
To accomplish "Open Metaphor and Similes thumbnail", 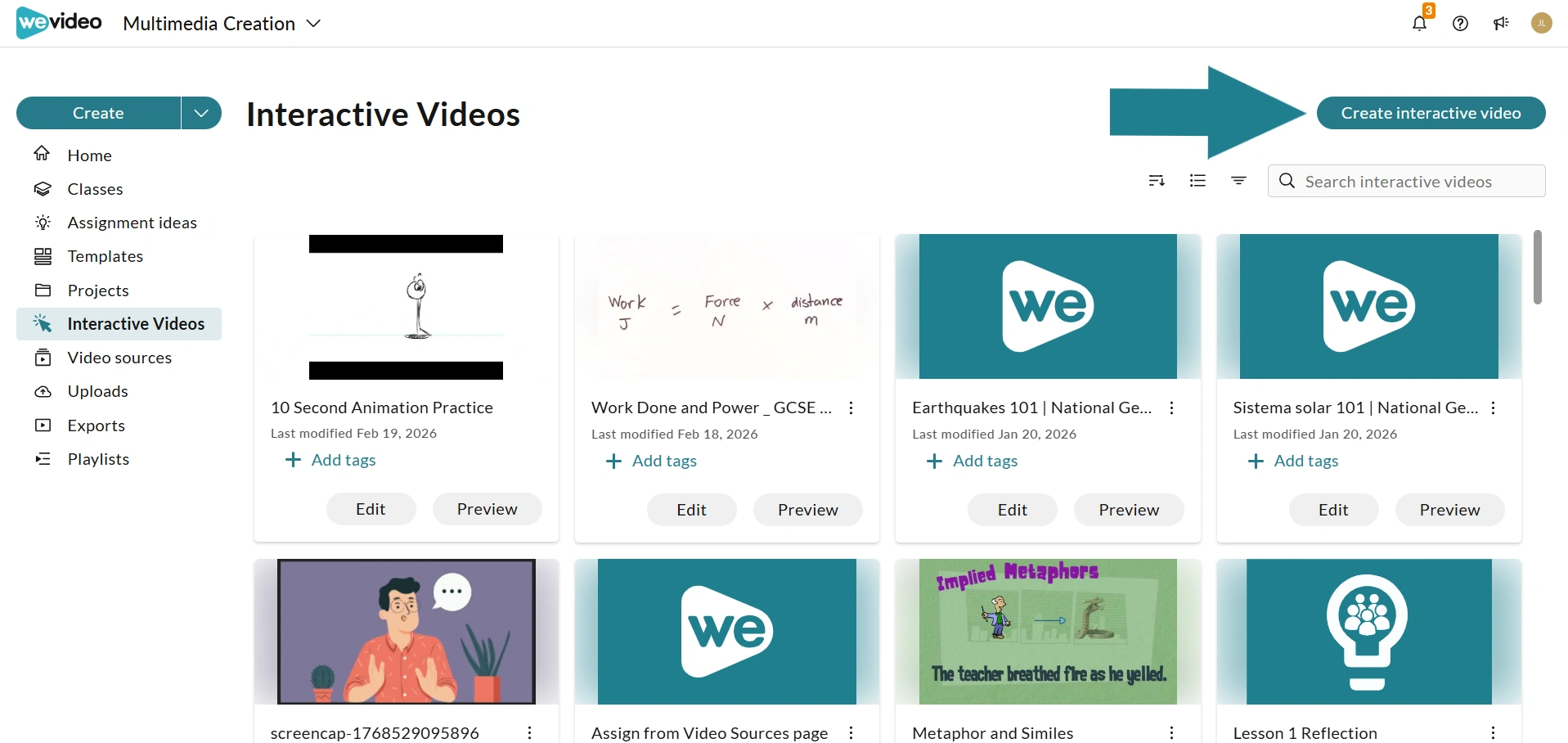I will (1048, 632).
